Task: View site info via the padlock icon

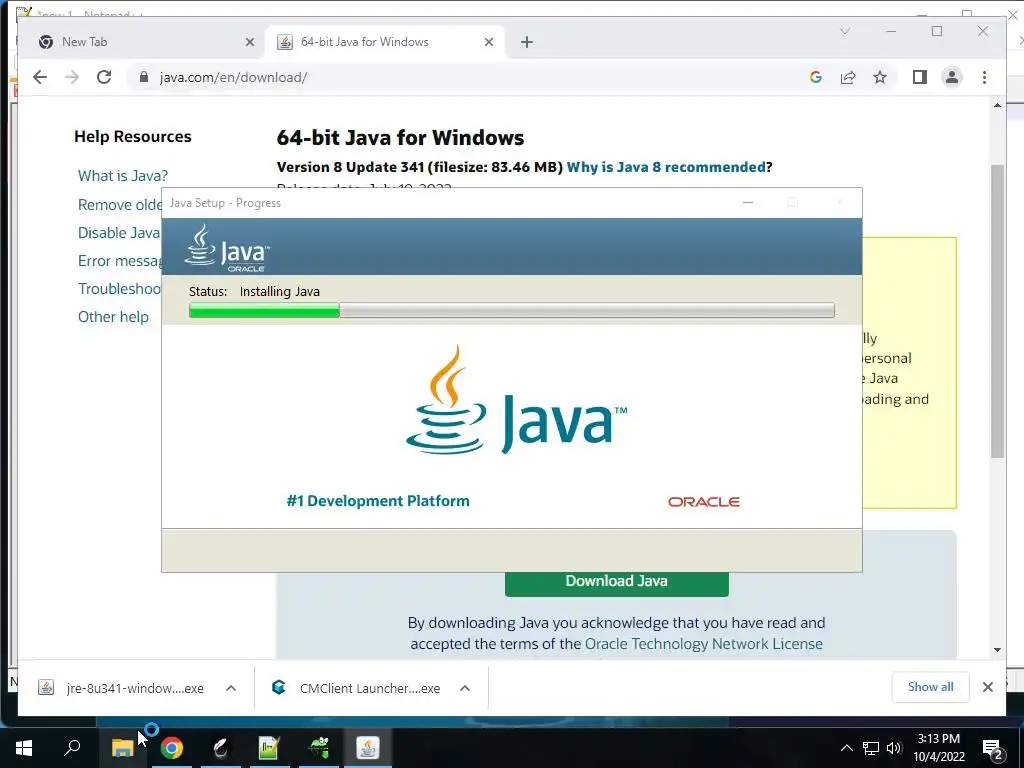Action: 144,77
